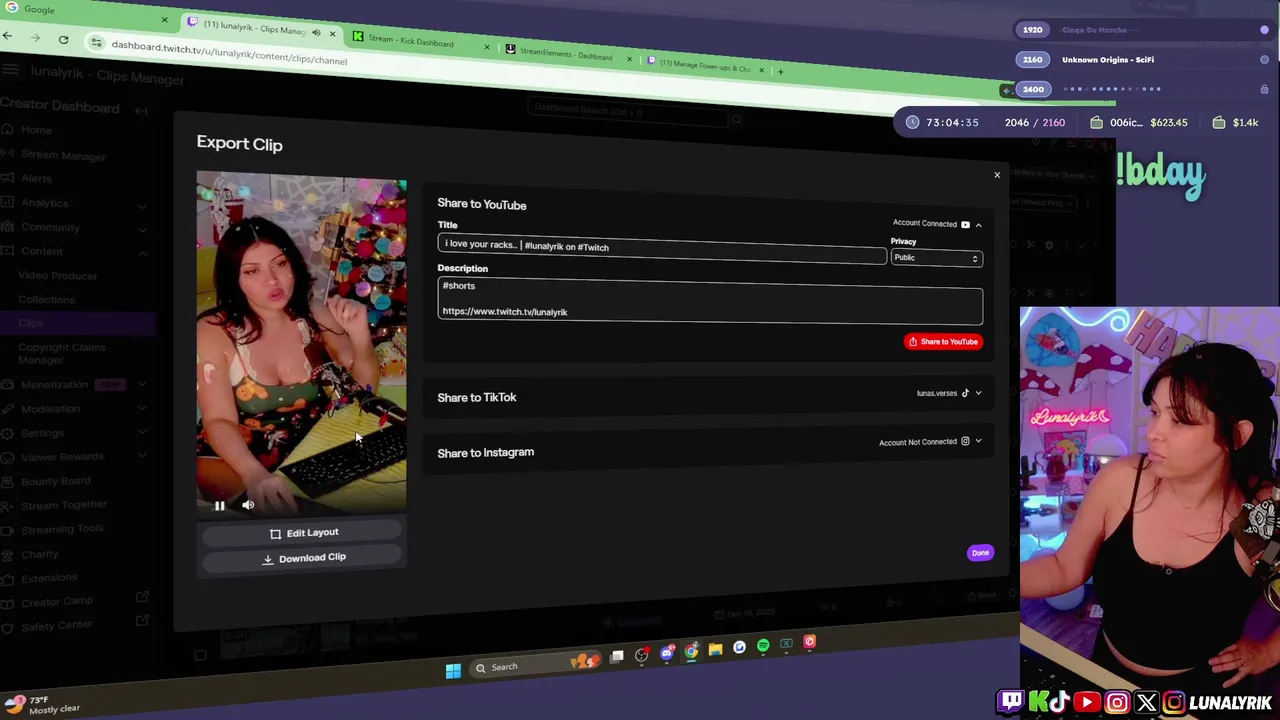Go forward in the browser

(35, 38)
